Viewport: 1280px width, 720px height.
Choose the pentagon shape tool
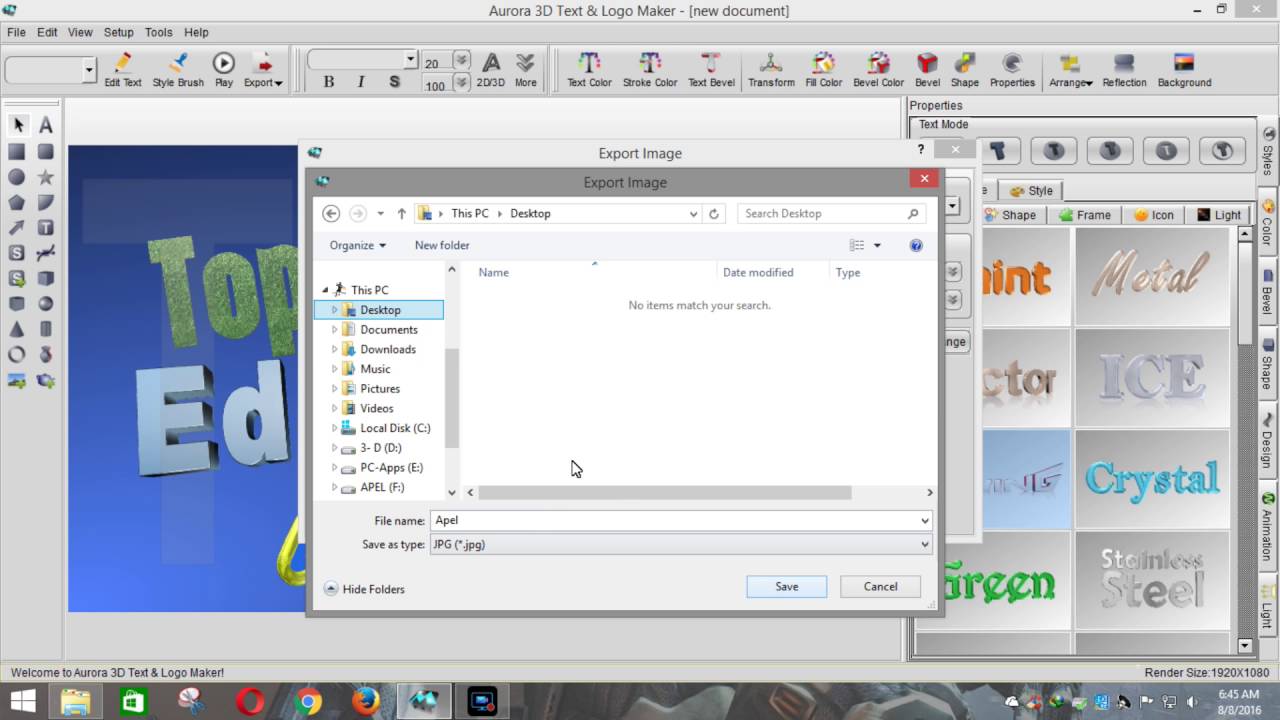pyautogui.click(x=17, y=202)
